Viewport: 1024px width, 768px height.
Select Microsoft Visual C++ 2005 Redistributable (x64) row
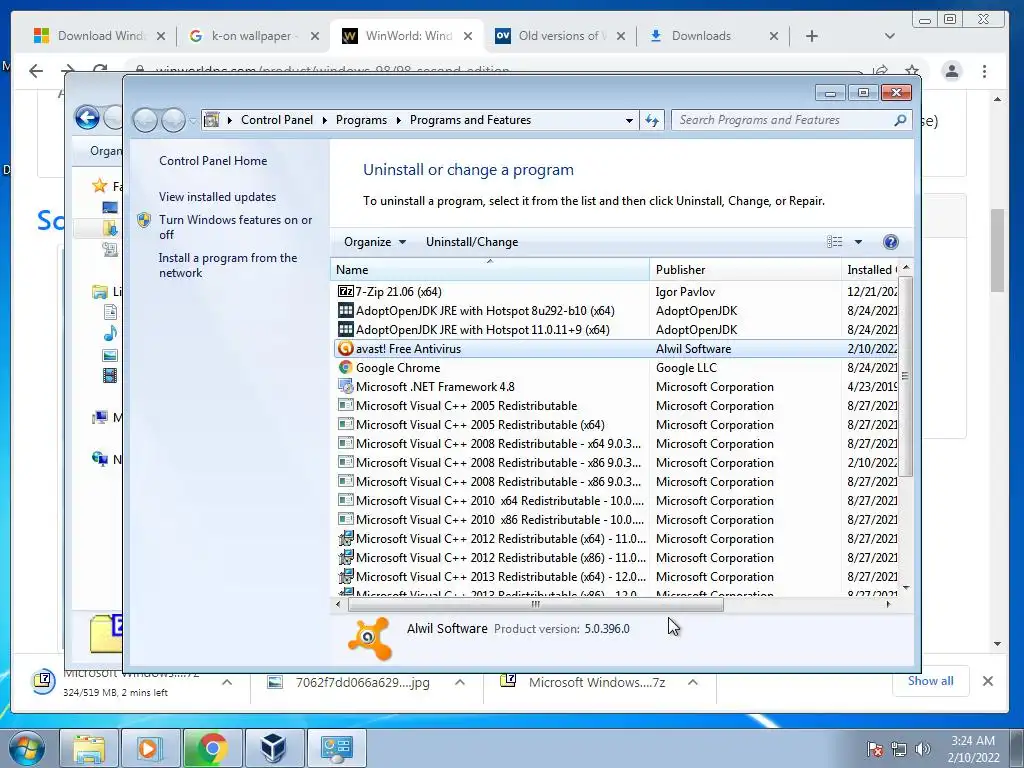(x=614, y=424)
